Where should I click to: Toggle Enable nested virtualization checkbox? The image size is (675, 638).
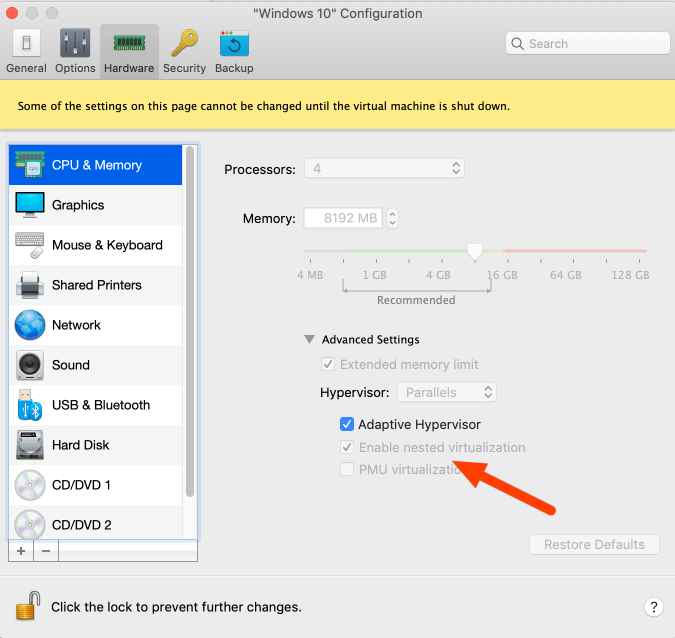(x=347, y=447)
